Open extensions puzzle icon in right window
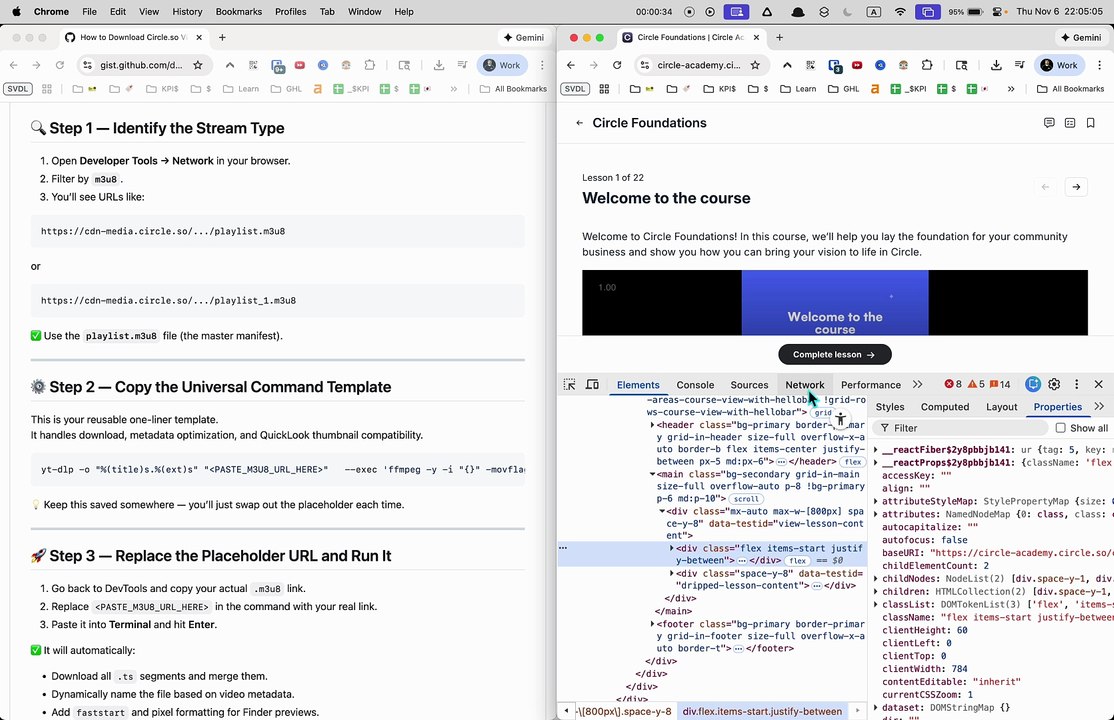 [x=926, y=65]
